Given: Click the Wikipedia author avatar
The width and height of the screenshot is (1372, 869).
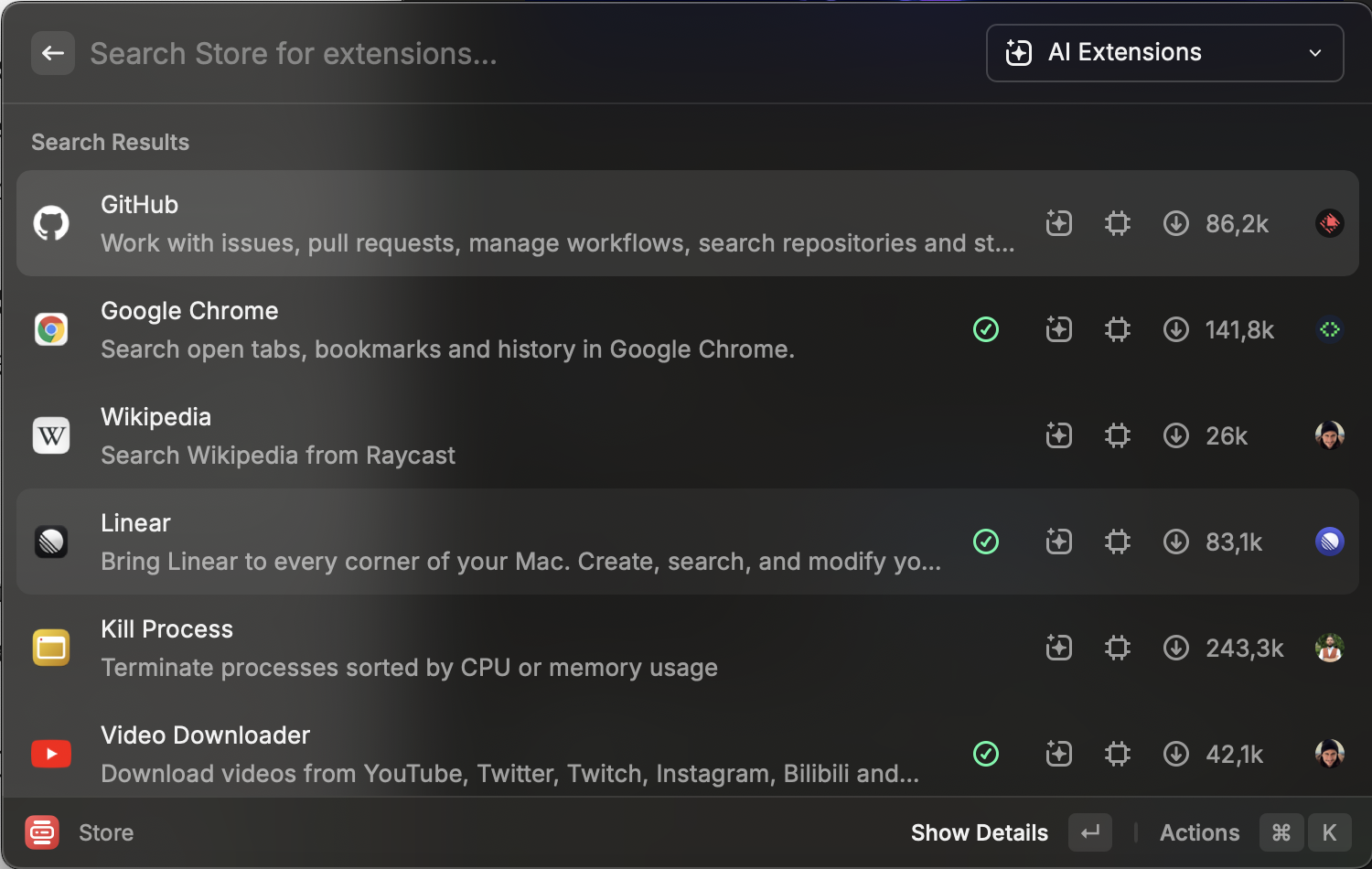Looking at the screenshot, I should (1330, 435).
